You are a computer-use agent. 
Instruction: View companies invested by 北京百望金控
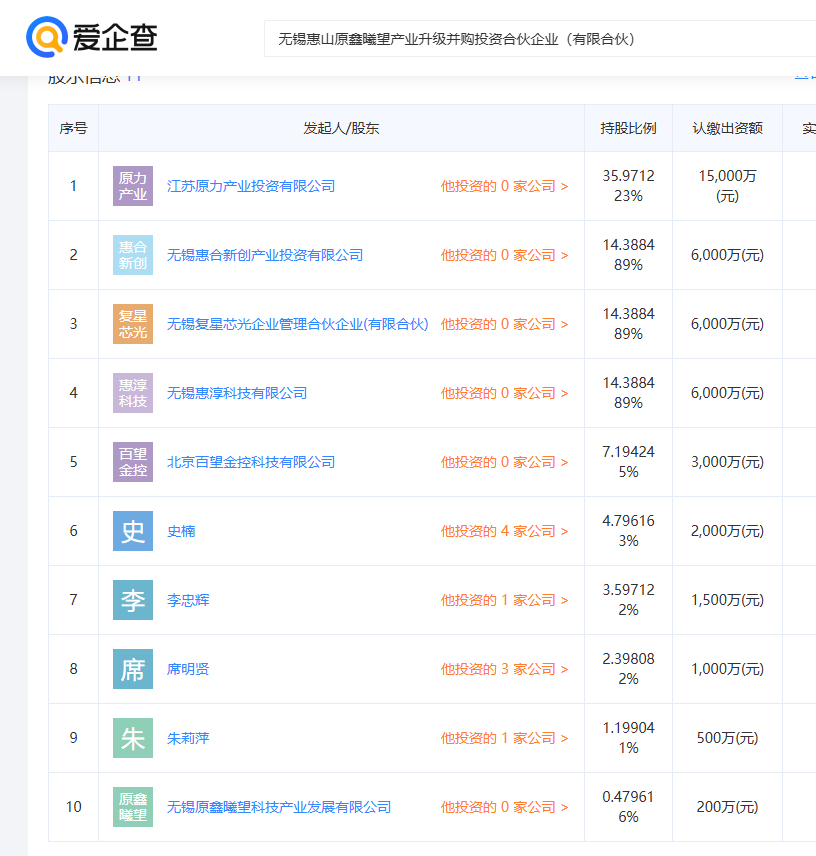(504, 462)
